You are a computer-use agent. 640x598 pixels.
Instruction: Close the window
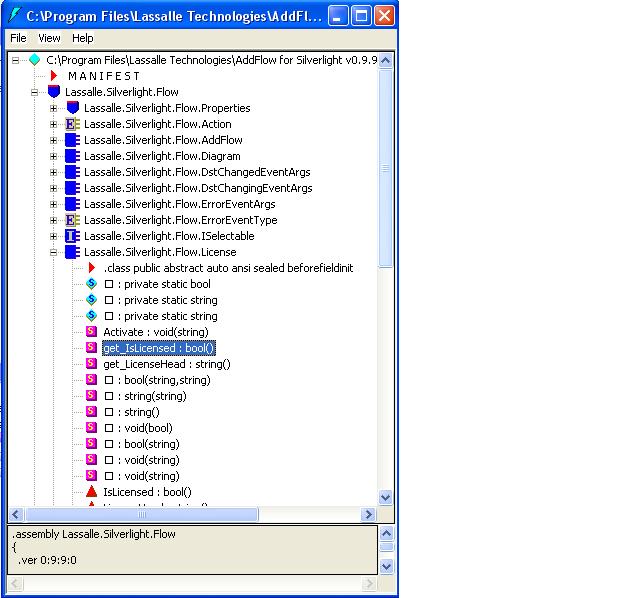point(384,16)
